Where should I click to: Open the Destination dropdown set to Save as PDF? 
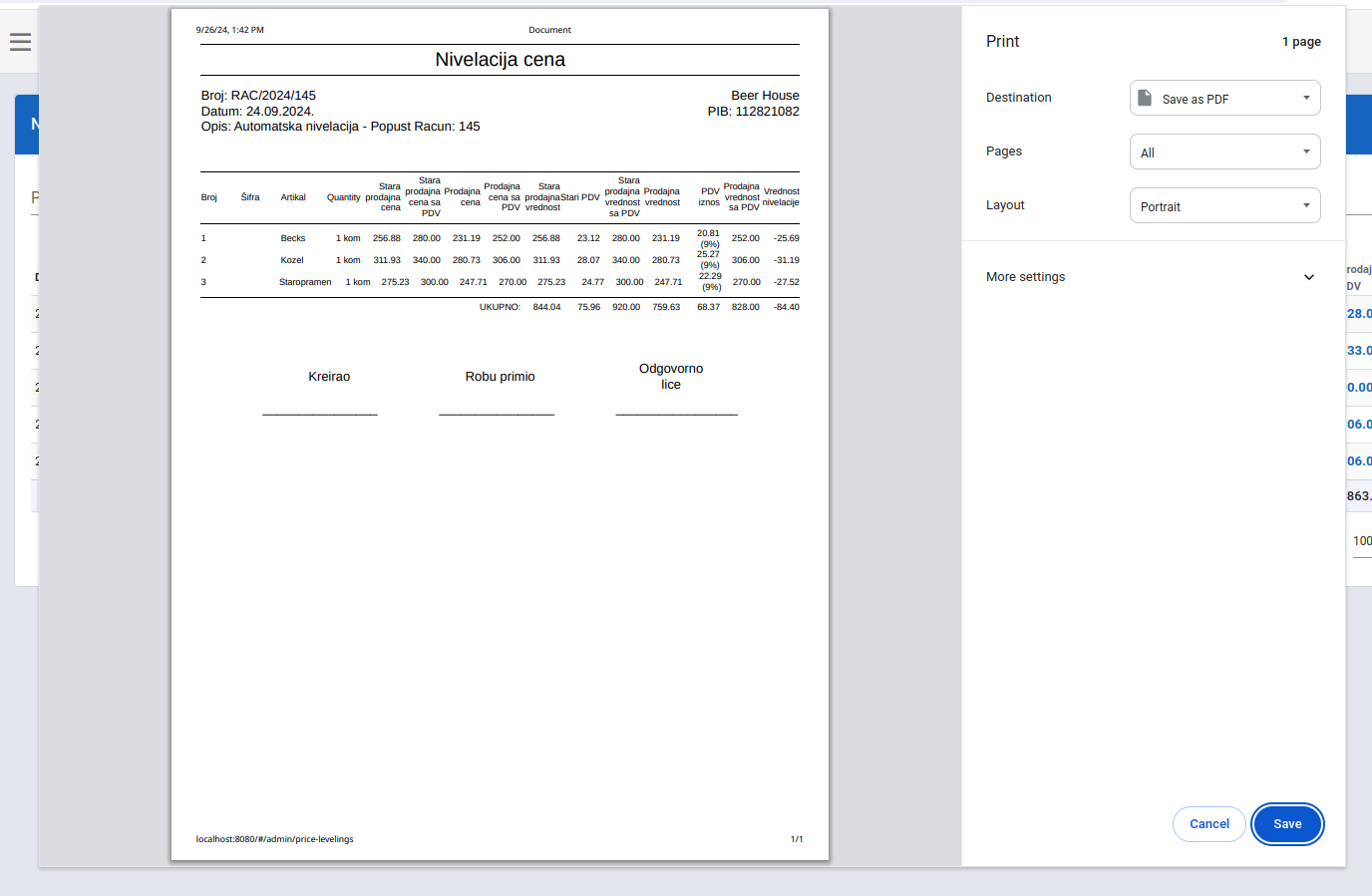click(1224, 98)
